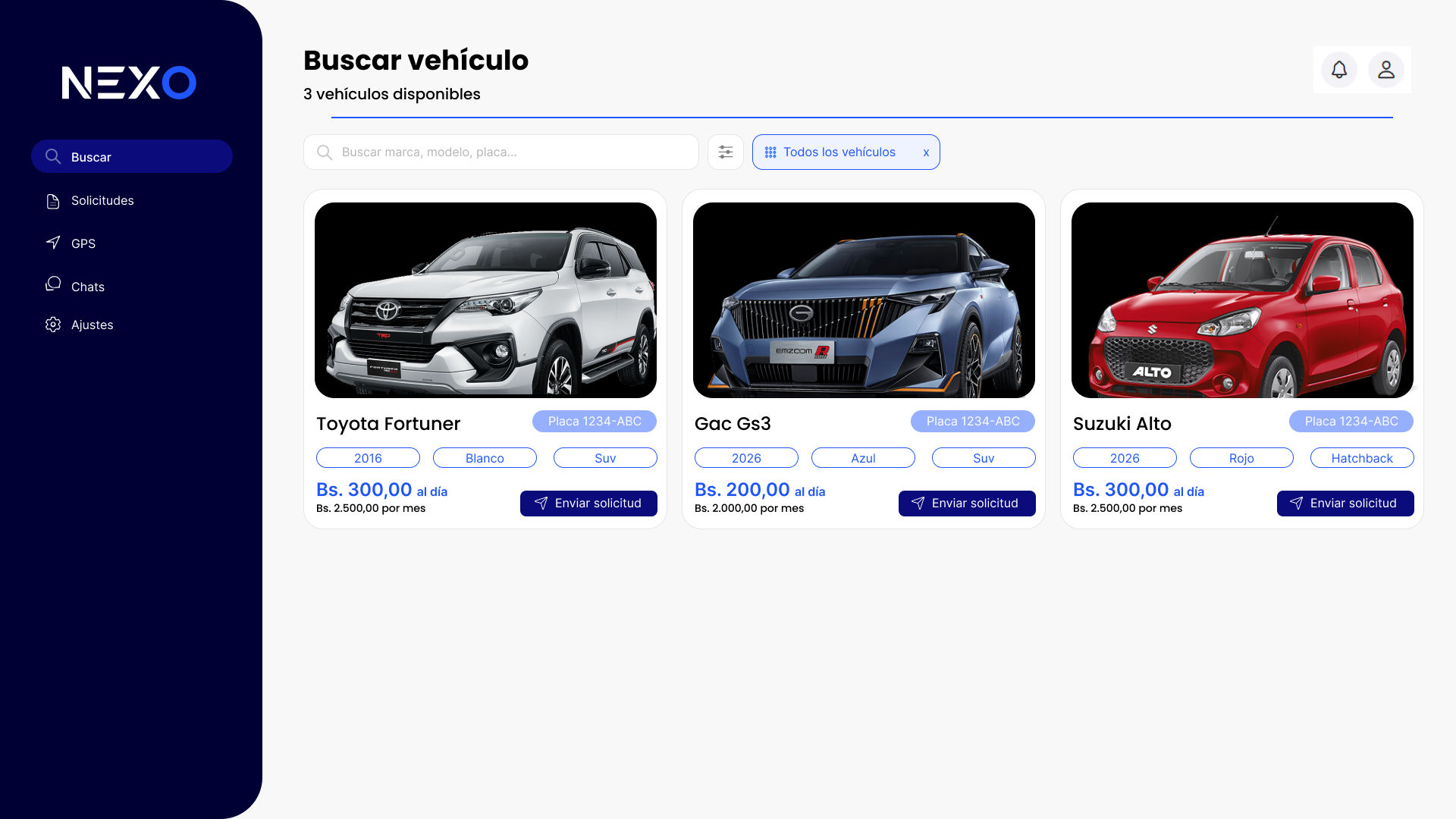Click Bs. 2.000,00 por mes text
1456x819 pixels.
pos(749,508)
